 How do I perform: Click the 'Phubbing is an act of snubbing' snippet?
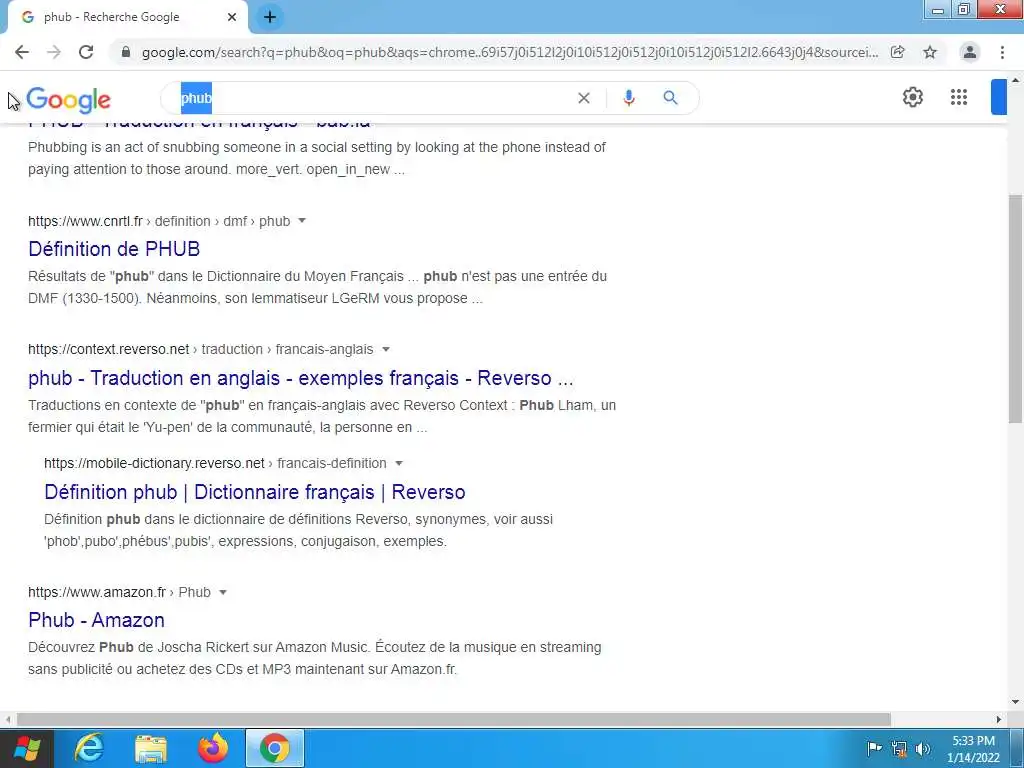coord(317,158)
